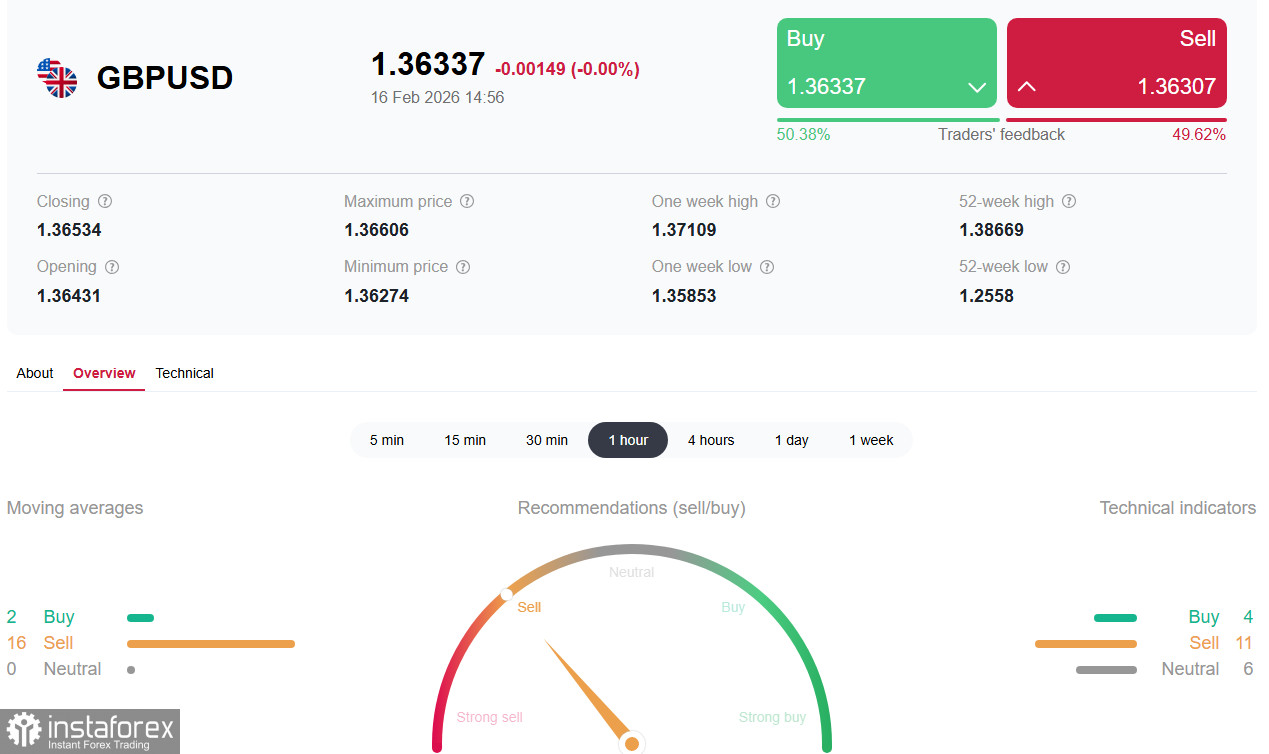The image size is (1269, 754).
Task: Open help icon next to 52-week low
Action: point(1063,267)
